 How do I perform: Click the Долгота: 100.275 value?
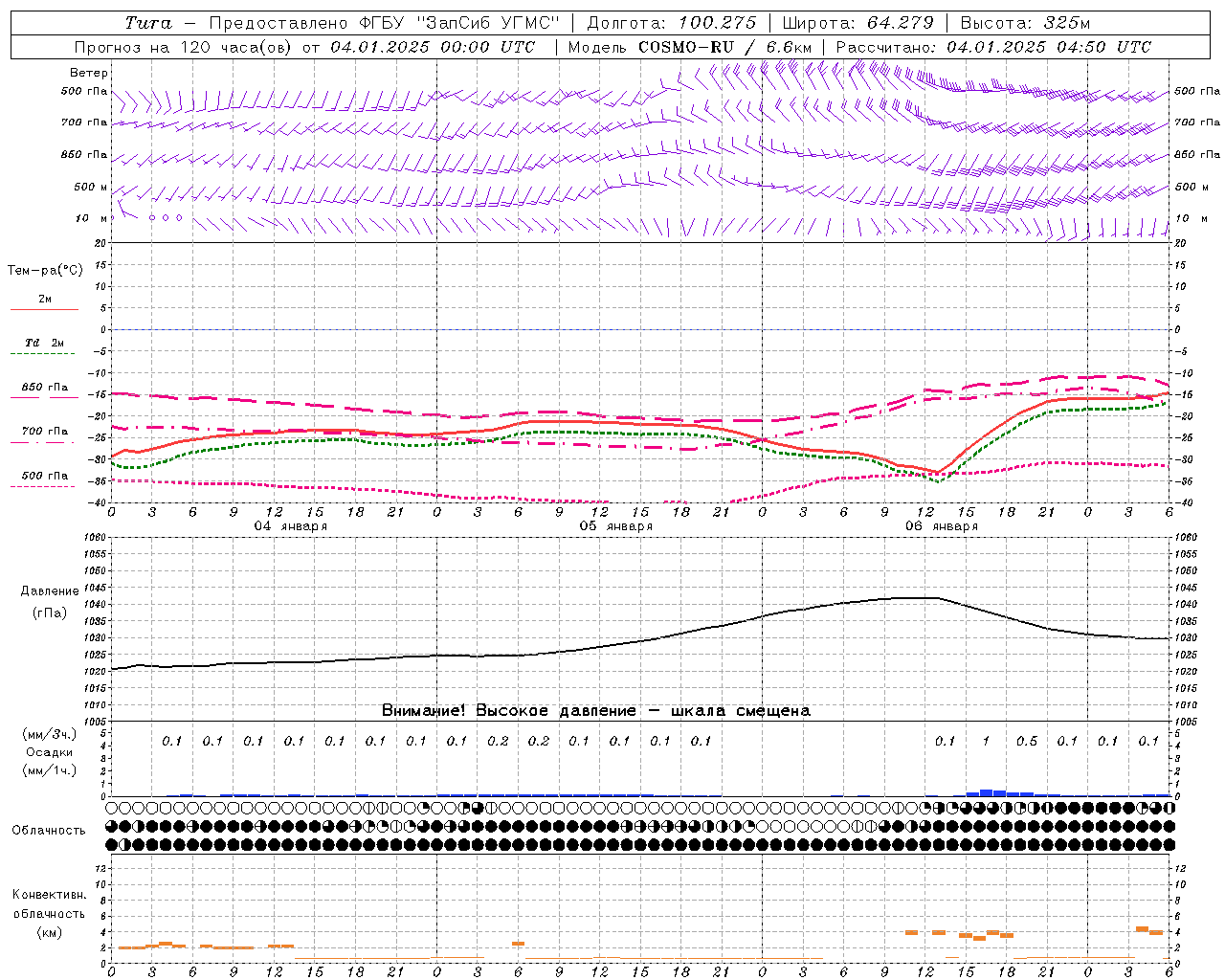pyautogui.click(x=671, y=23)
